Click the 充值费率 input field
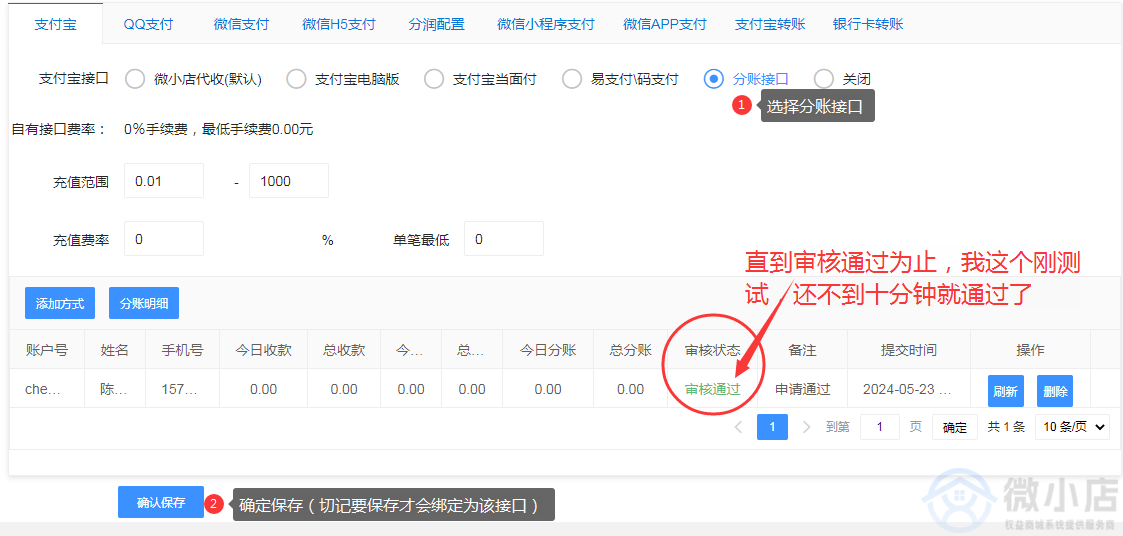This screenshot has height=536, width=1123. (x=164, y=239)
